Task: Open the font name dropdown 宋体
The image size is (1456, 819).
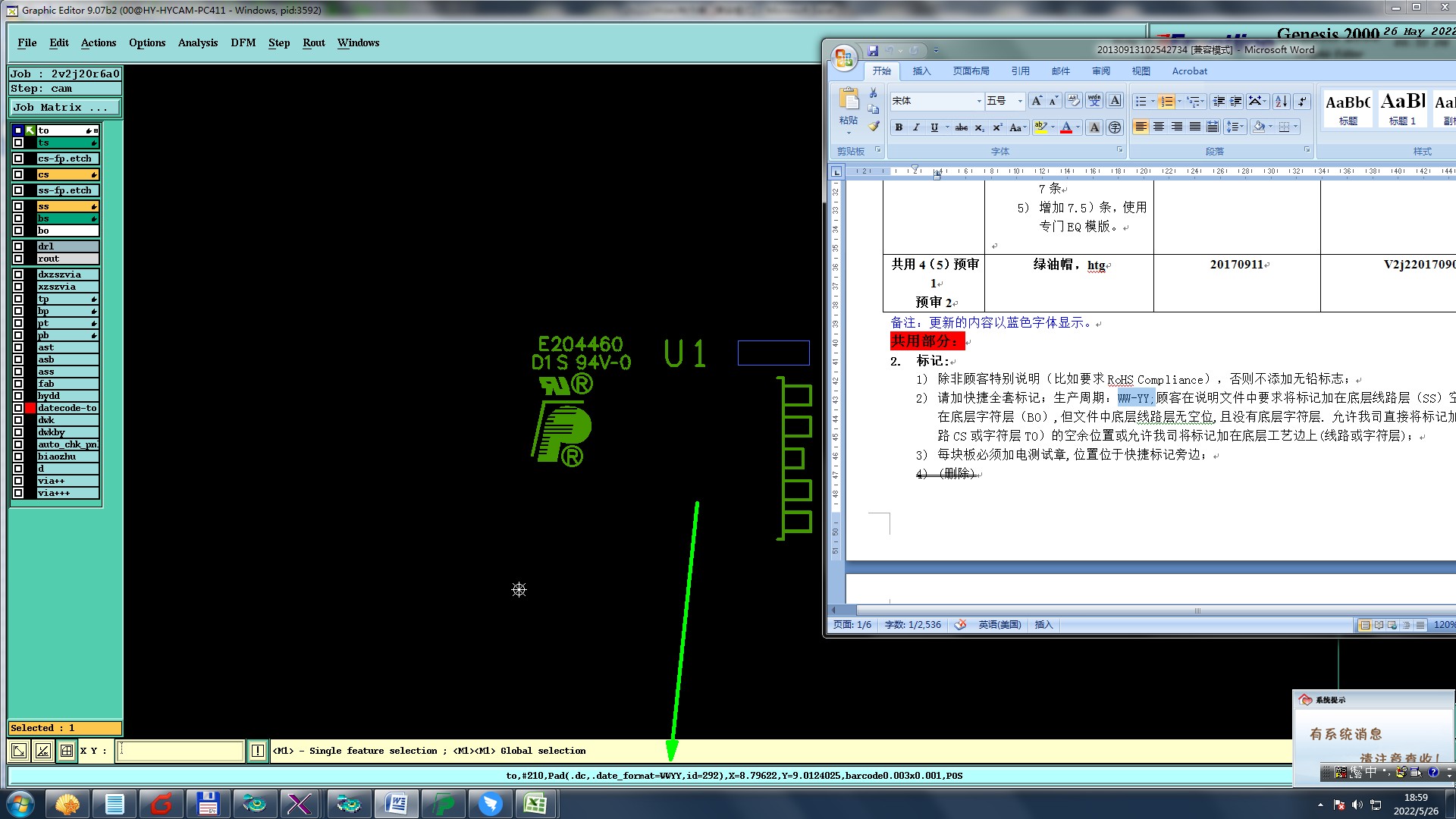Action: pos(978,101)
